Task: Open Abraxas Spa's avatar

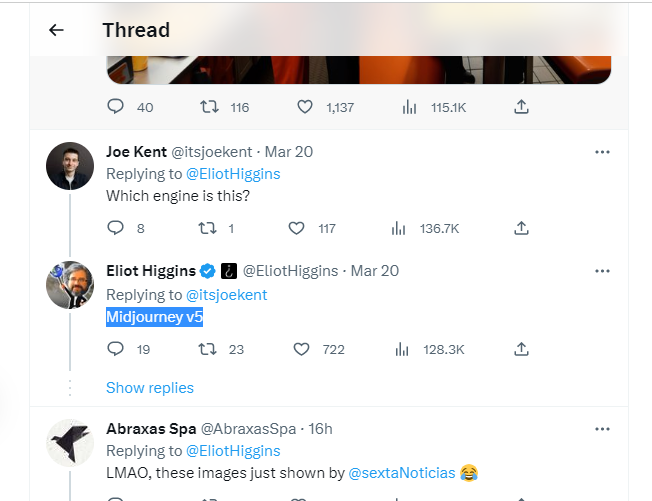Action: [x=70, y=443]
